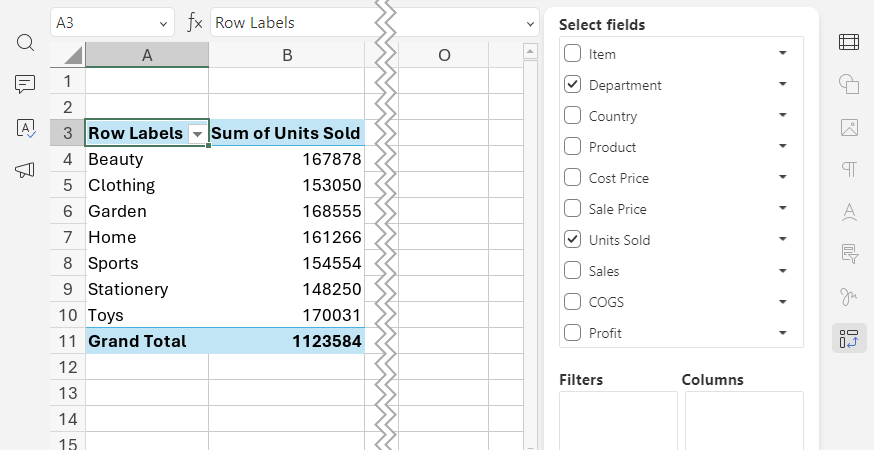Open Shape settings icon in right sidebar
874x450 pixels.
pos(849,85)
